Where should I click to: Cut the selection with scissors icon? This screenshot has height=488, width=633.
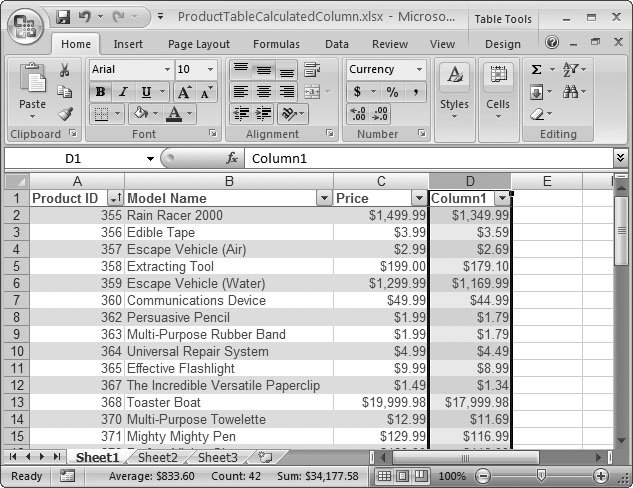(64, 70)
